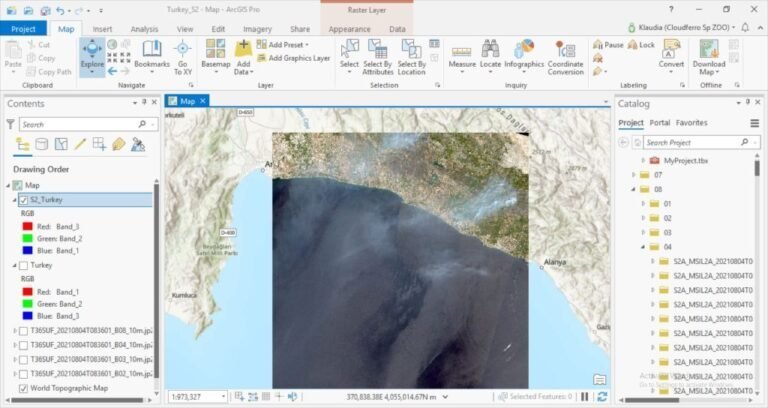
Task: Click the green Band_2 swatch under S2_Turkey
Action: click(x=27, y=239)
